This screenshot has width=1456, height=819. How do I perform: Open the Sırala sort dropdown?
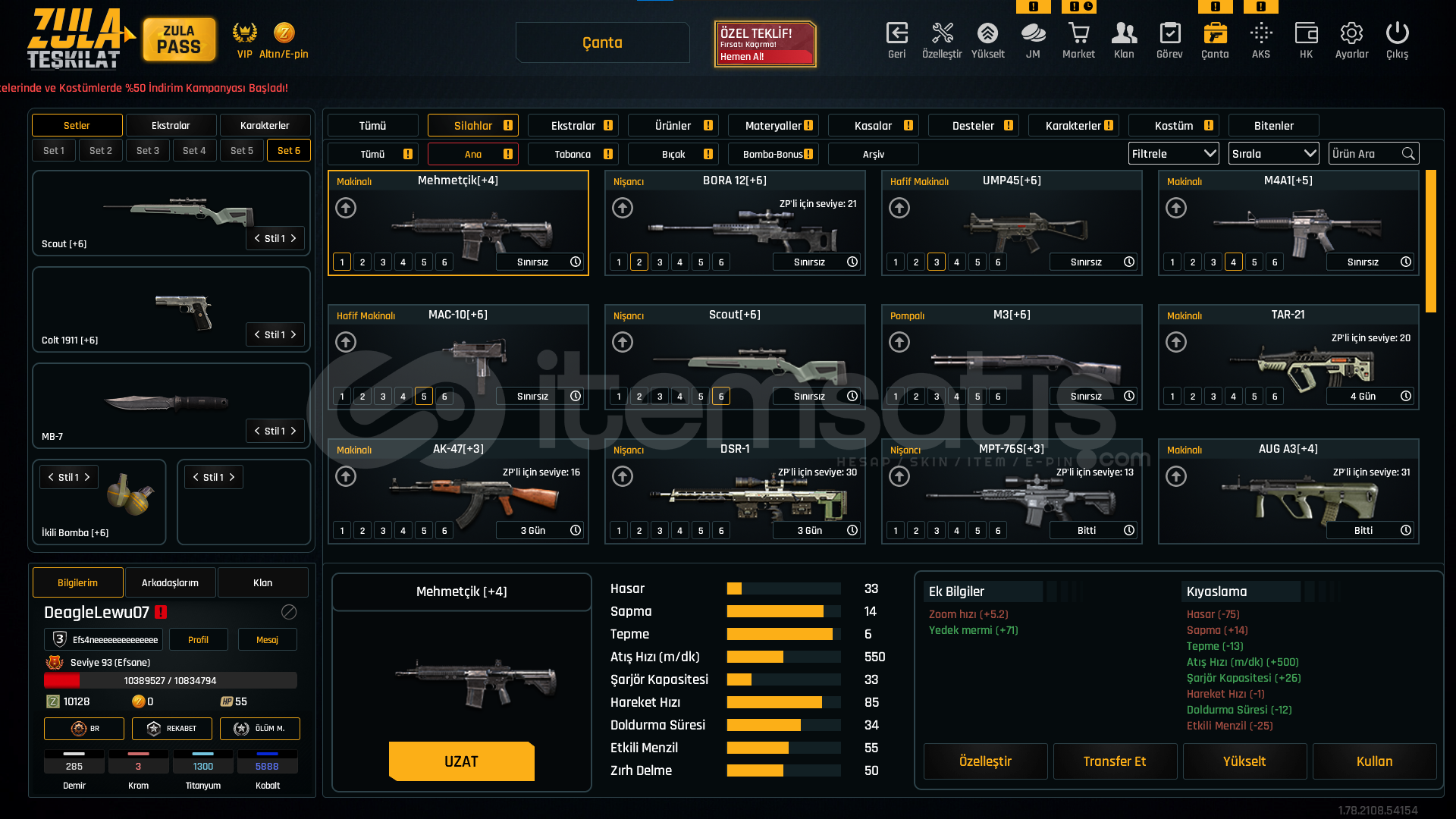click(1273, 154)
